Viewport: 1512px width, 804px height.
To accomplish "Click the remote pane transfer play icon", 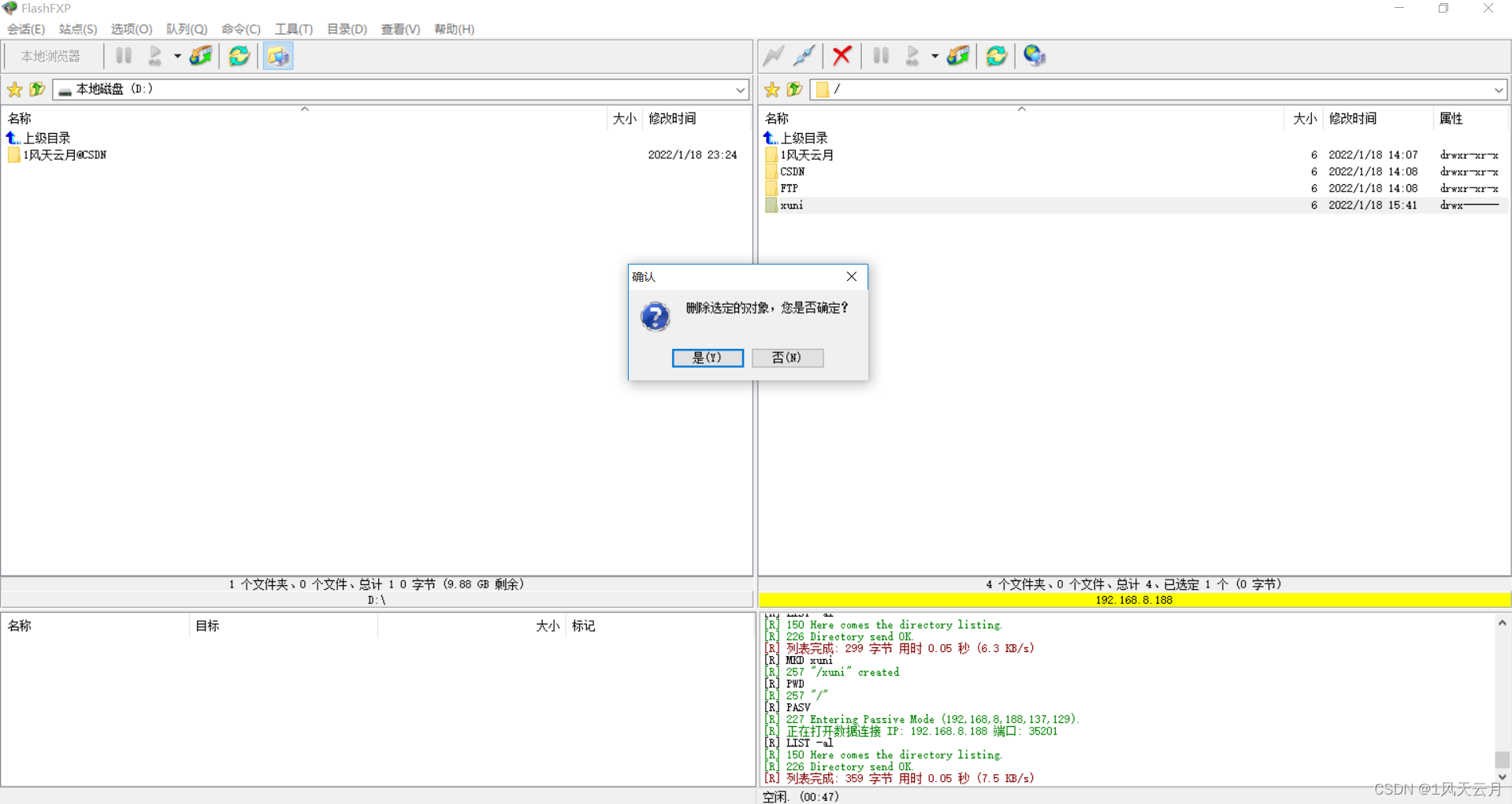I will coord(912,56).
